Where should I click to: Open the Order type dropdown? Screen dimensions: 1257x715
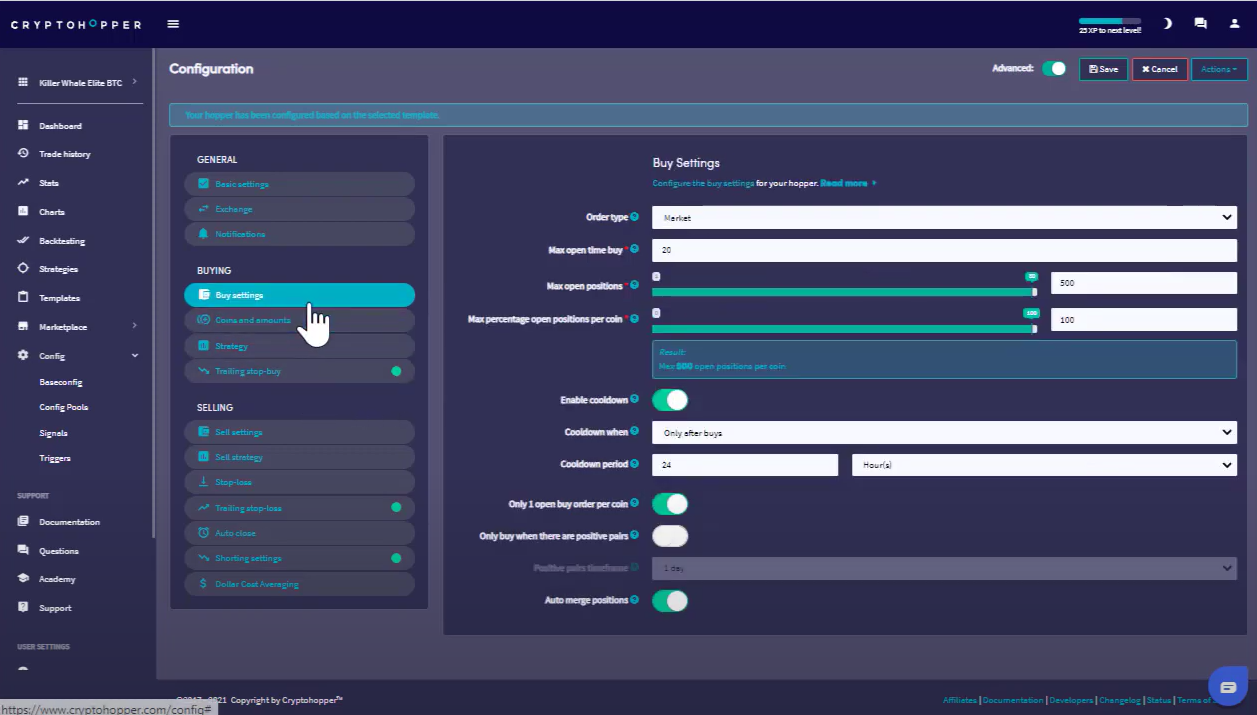click(944, 218)
